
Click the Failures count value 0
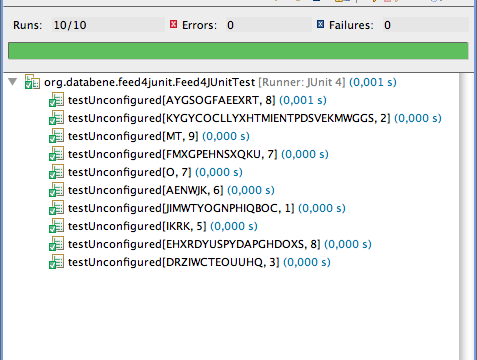pos(425,25)
